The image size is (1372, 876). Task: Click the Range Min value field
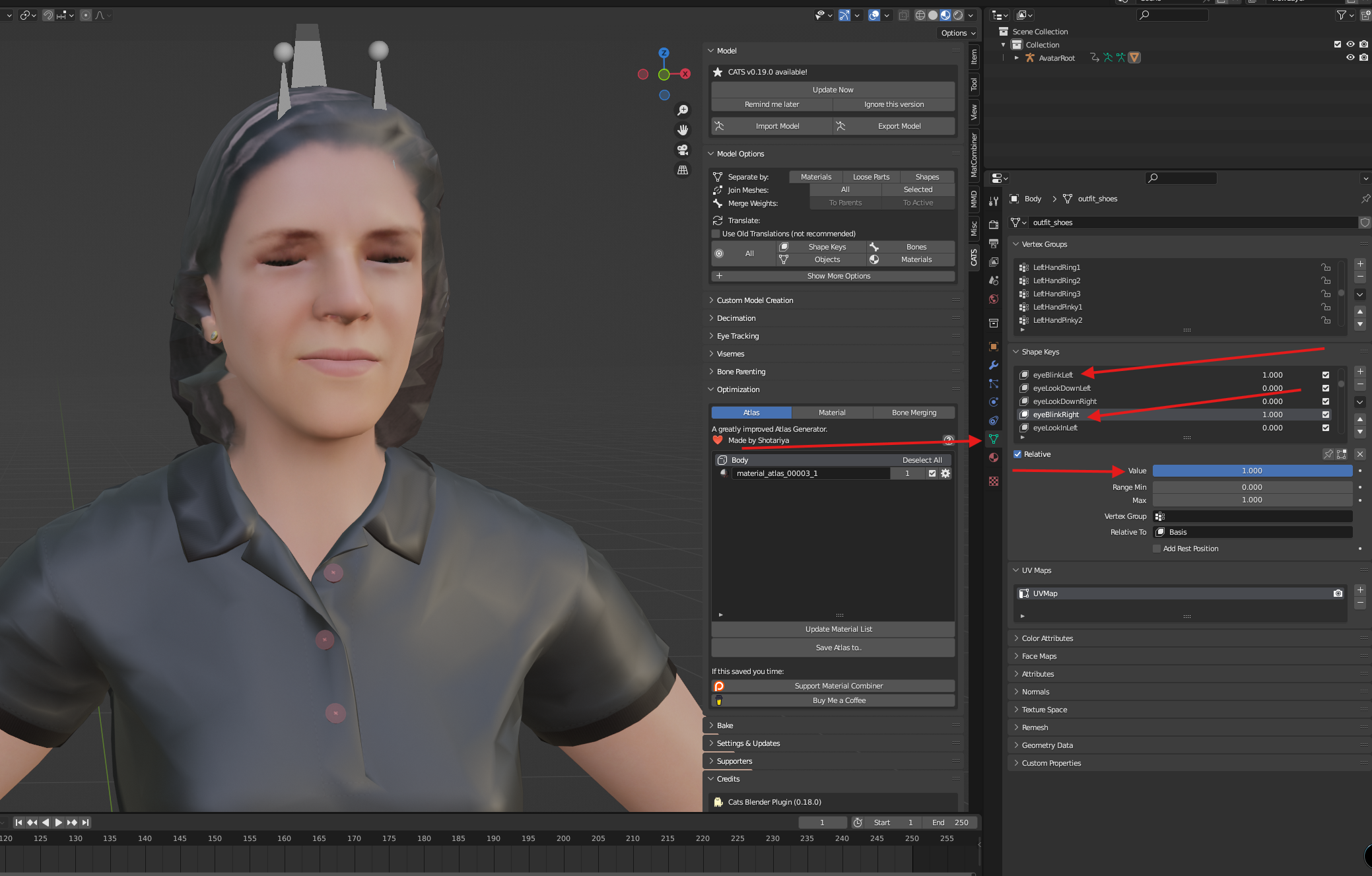(x=1252, y=487)
